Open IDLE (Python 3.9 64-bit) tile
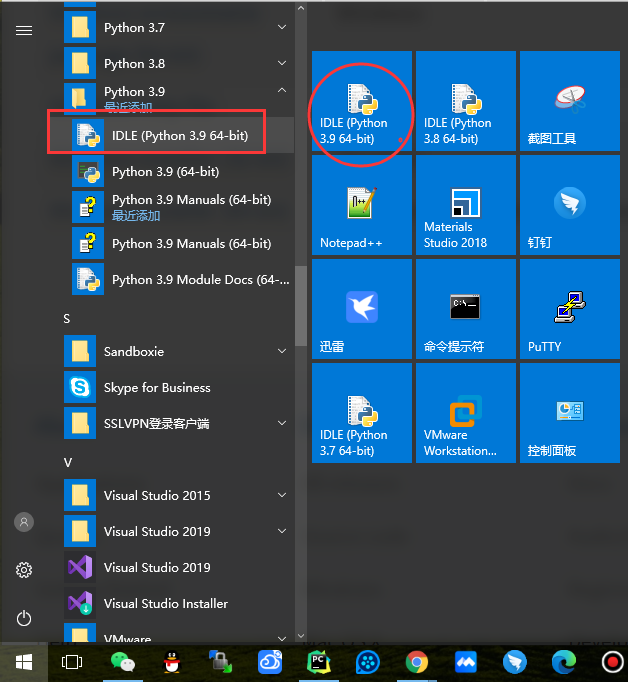This screenshot has width=628, height=682. (x=362, y=101)
